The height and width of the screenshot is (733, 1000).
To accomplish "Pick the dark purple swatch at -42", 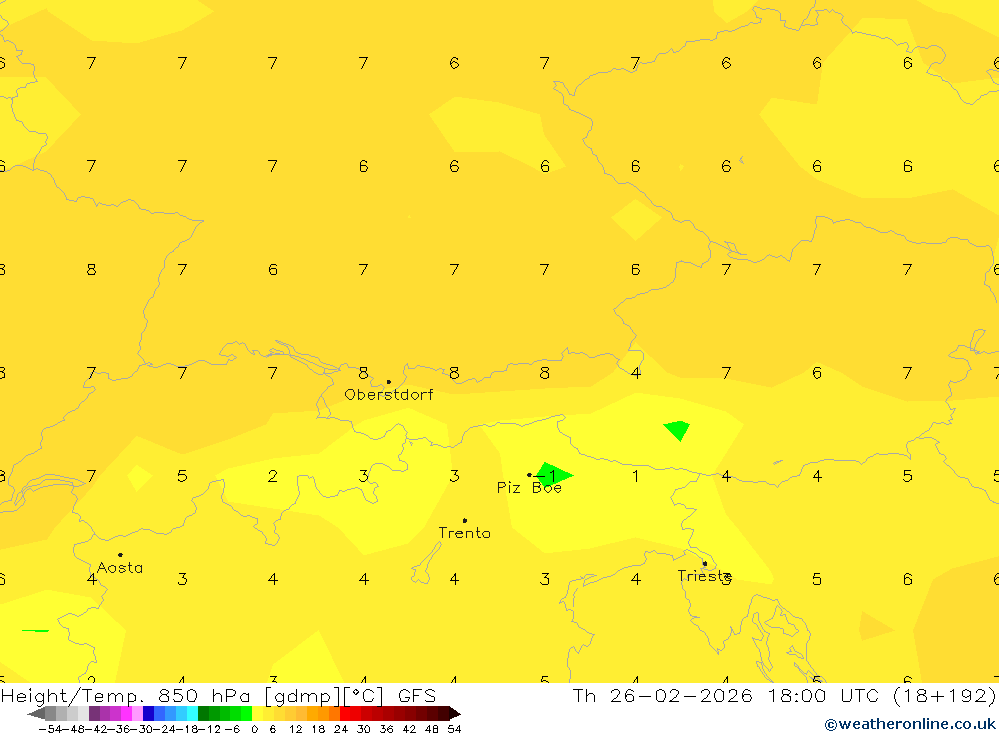I will pyautogui.click(x=94, y=714).
